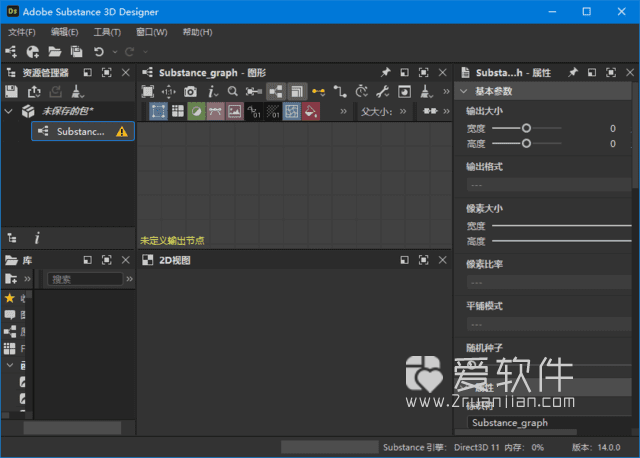Image resolution: width=640 pixels, height=458 pixels.
Task: Adjust the output size 宽度 slider
Action: coord(527,128)
